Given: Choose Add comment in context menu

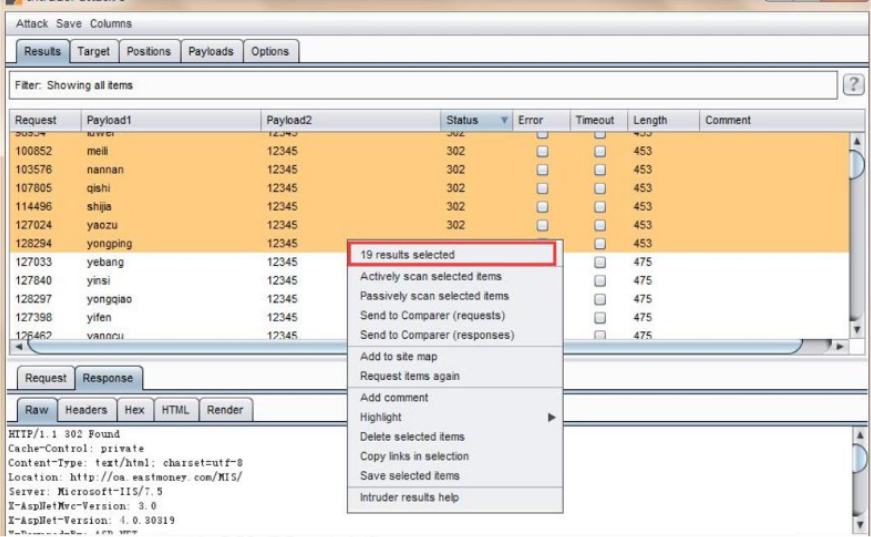Looking at the screenshot, I should click(x=394, y=398).
